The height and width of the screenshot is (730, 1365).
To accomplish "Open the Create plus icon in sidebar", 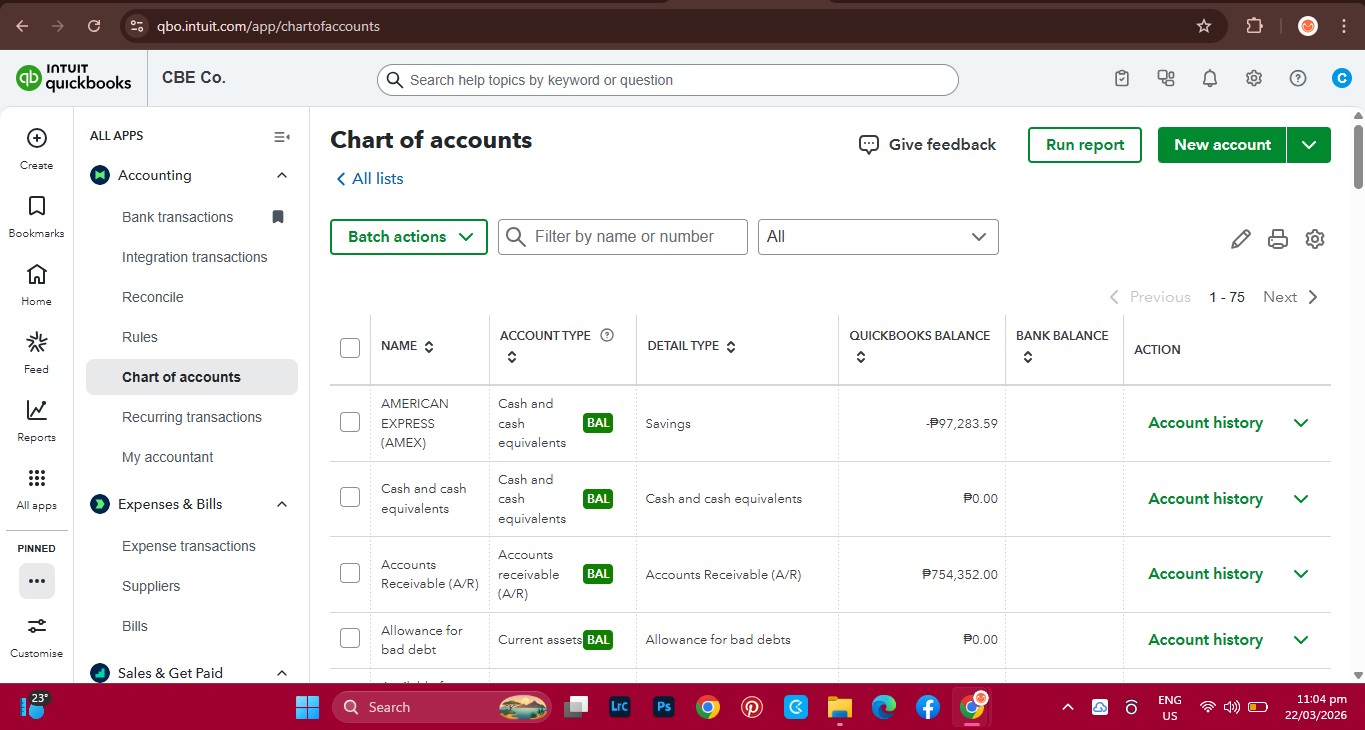I will tap(37, 138).
